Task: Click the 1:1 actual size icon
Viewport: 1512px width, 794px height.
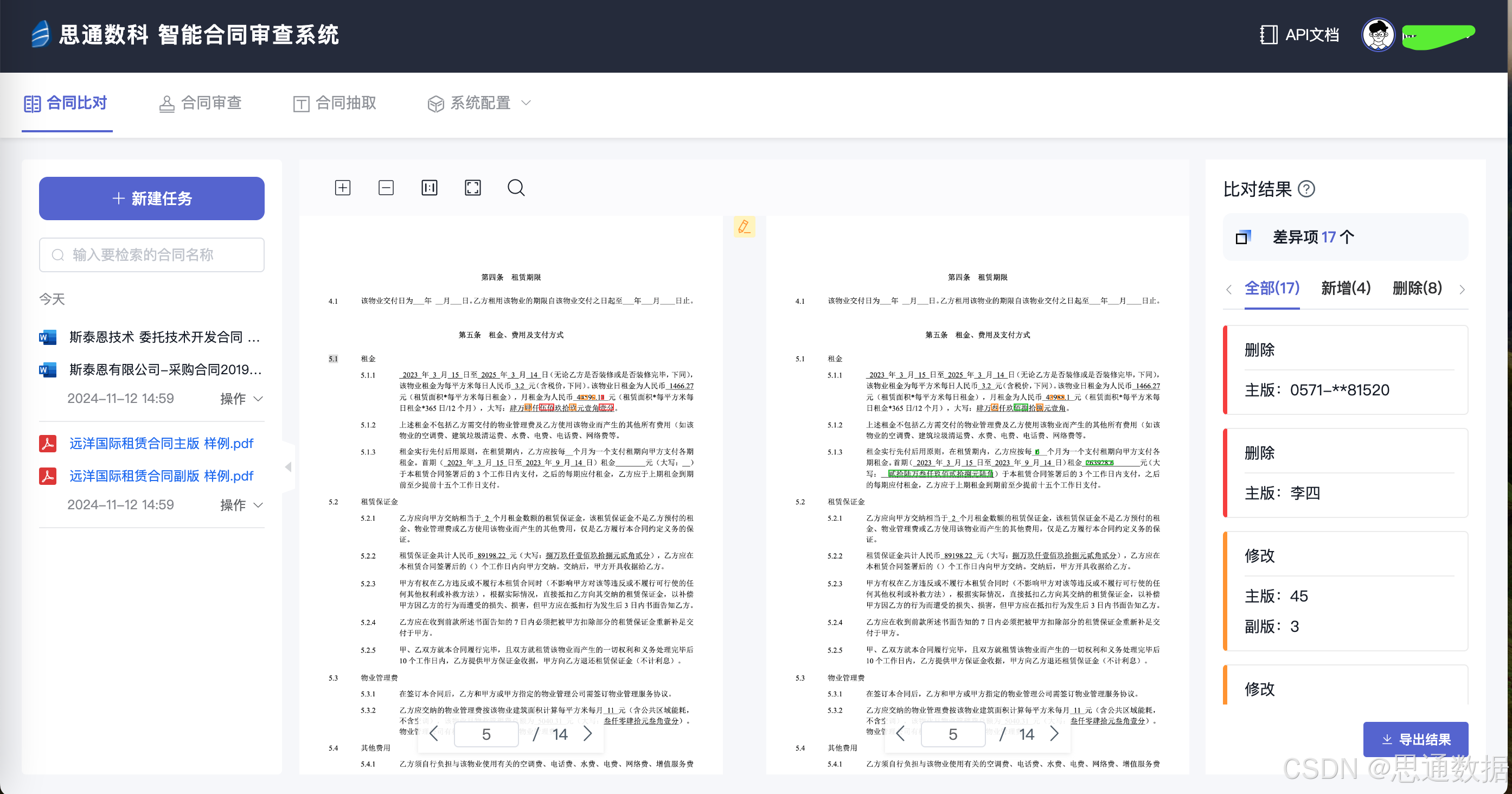Action: [429, 188]
